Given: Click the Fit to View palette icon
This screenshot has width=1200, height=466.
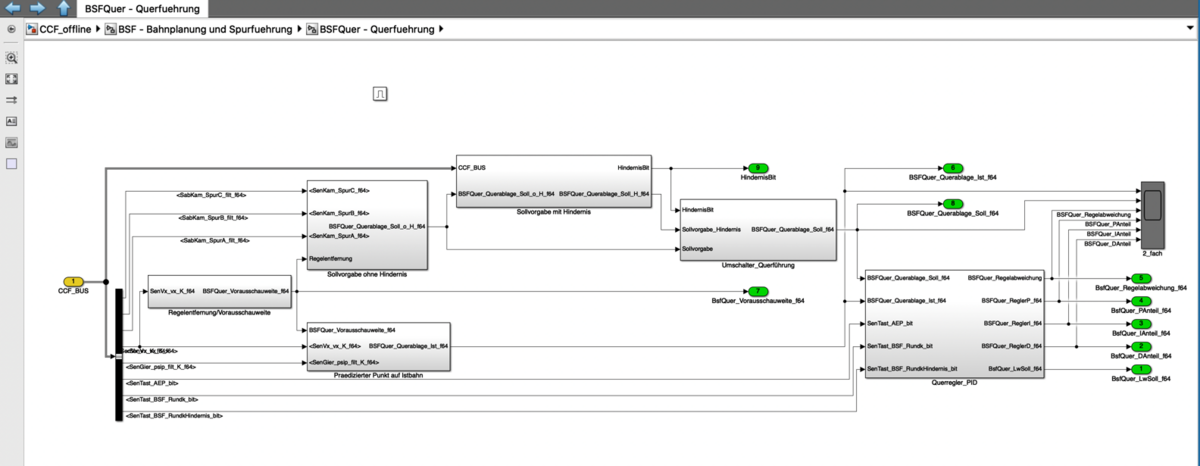Looking at the screenshot, I should coord(12,79).
